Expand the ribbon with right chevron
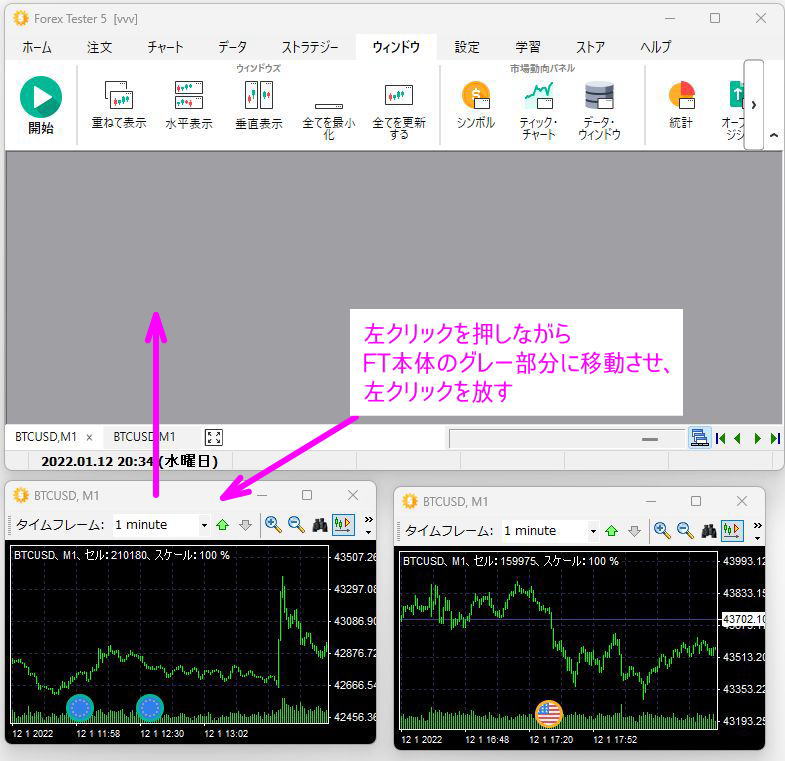The width and height of the screenshot is (785, 761). coord(753,105)
